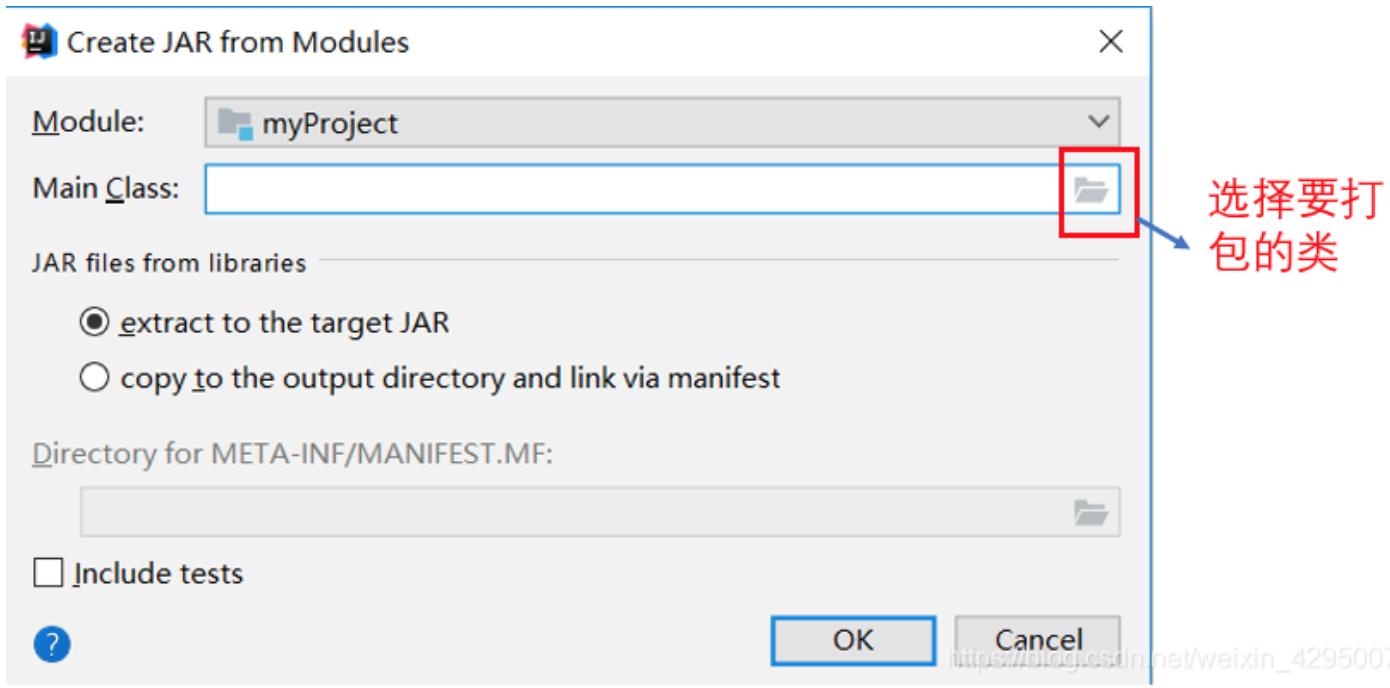The image size is (1390, 688).
Task: Click the module folder icon beside myProject
Action: tap(235, 124)
